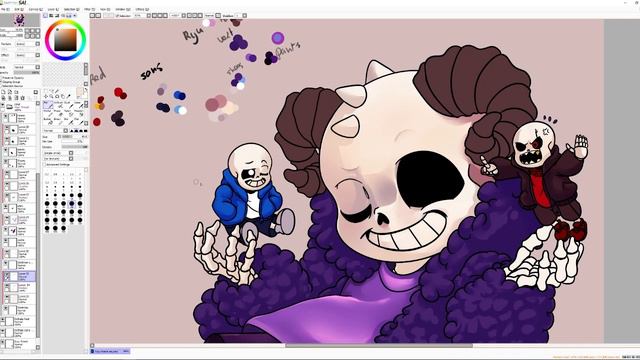
Task: Select the Zoom tool
Action: tap(51, 97)
